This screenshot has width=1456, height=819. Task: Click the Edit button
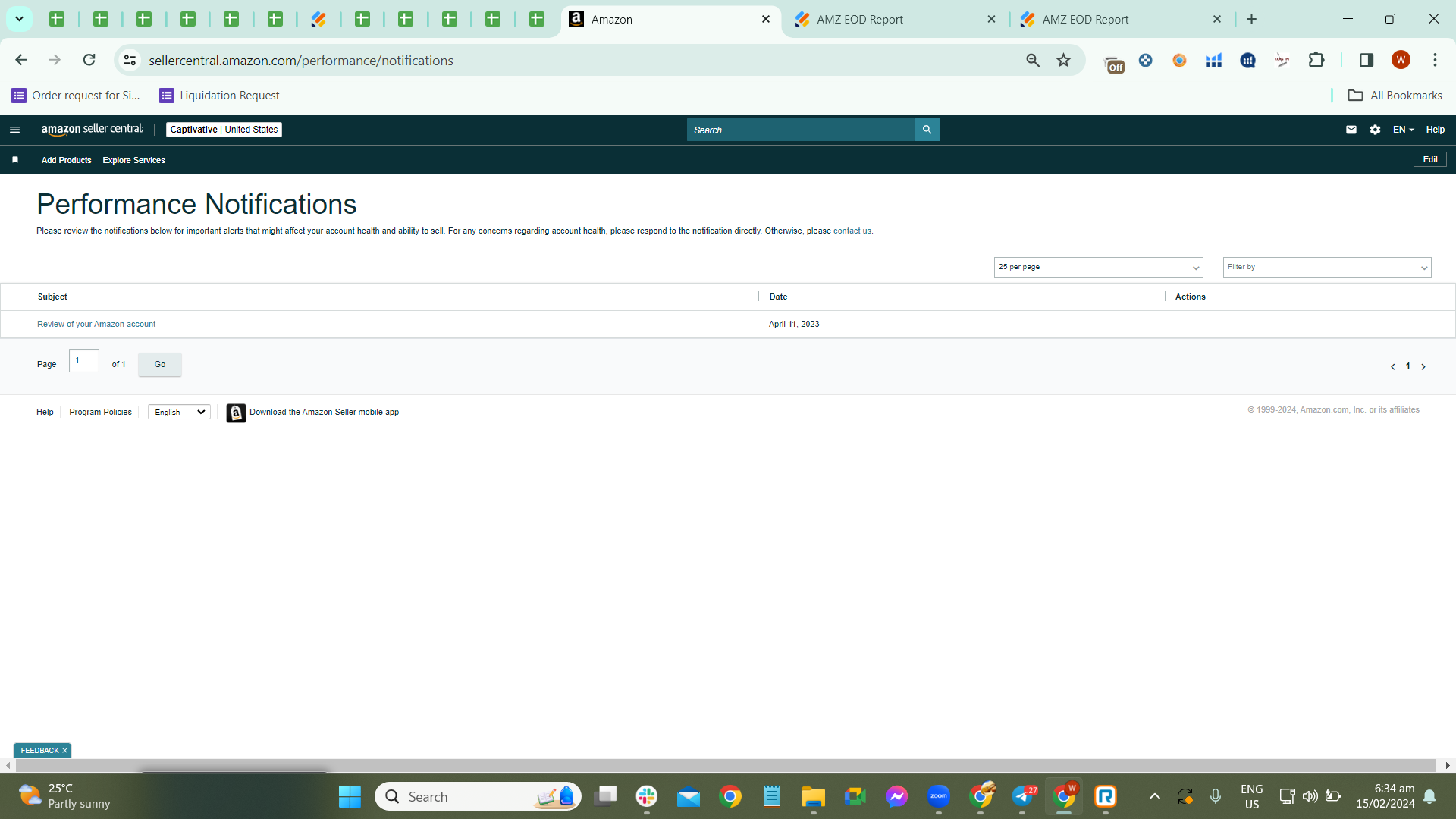[1430, 160]
